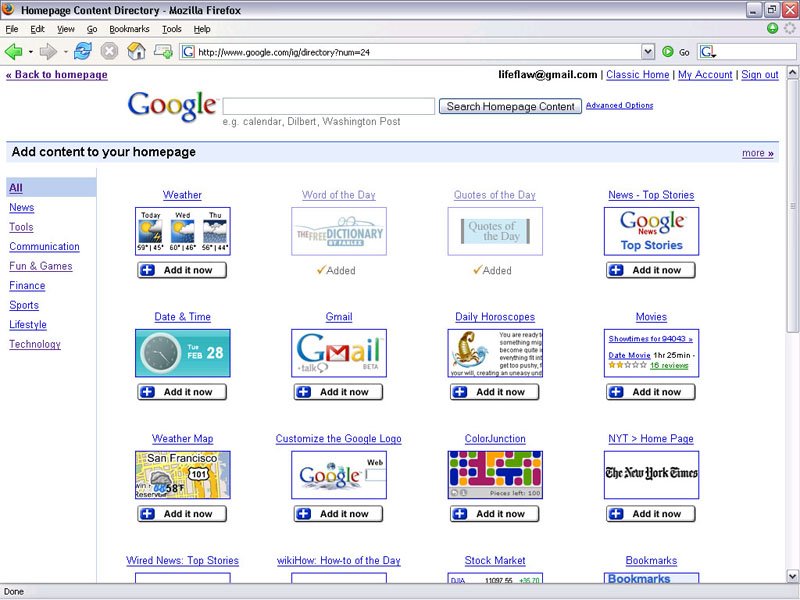The height and width of the screenshot is (600, 800).
Task: Click the Firefox Back arrow button
Action: (x=14, y=52)
